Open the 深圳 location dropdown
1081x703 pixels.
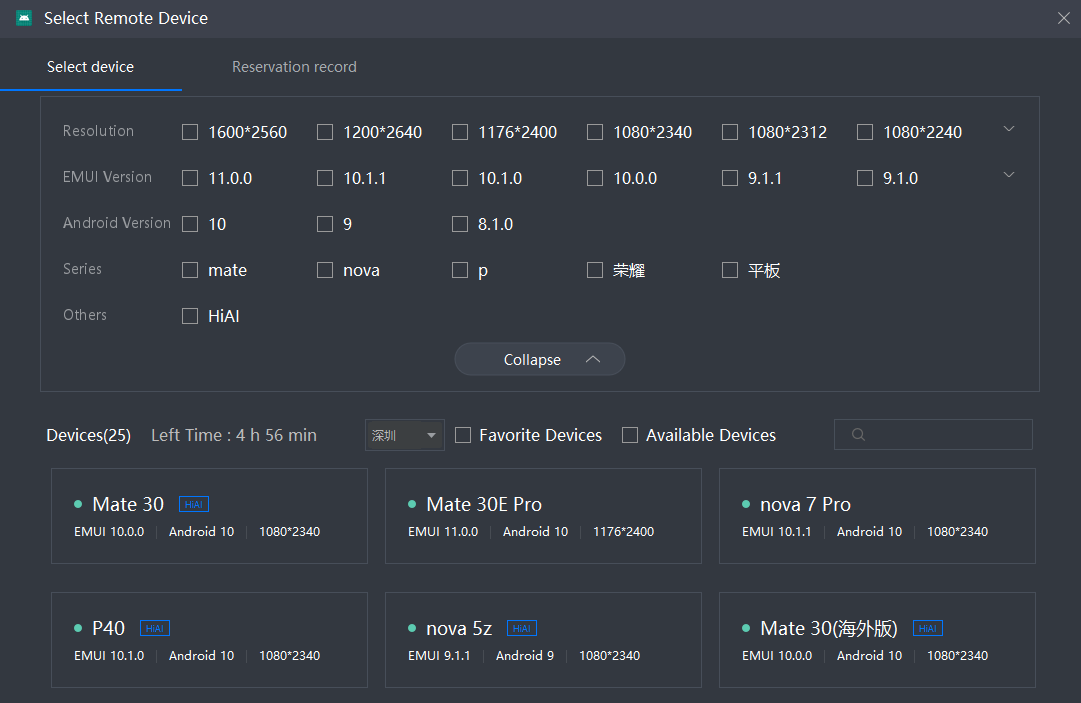404,435
